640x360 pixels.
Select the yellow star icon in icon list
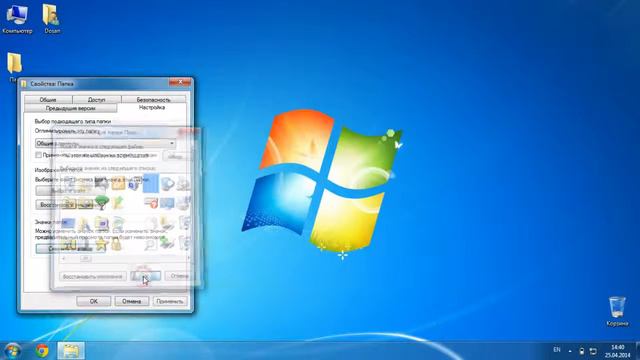tap(101, 244)
